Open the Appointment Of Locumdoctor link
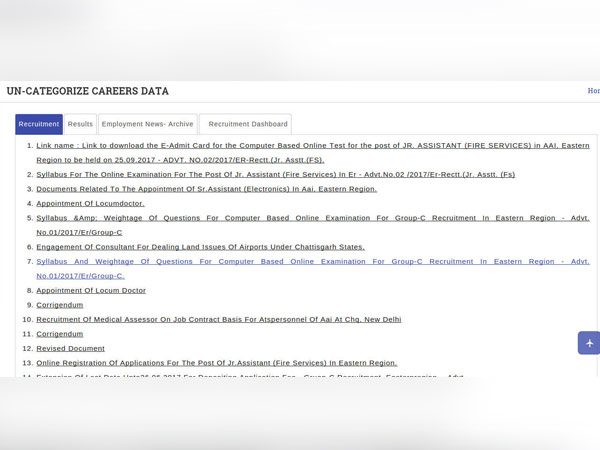 [90, 204]
